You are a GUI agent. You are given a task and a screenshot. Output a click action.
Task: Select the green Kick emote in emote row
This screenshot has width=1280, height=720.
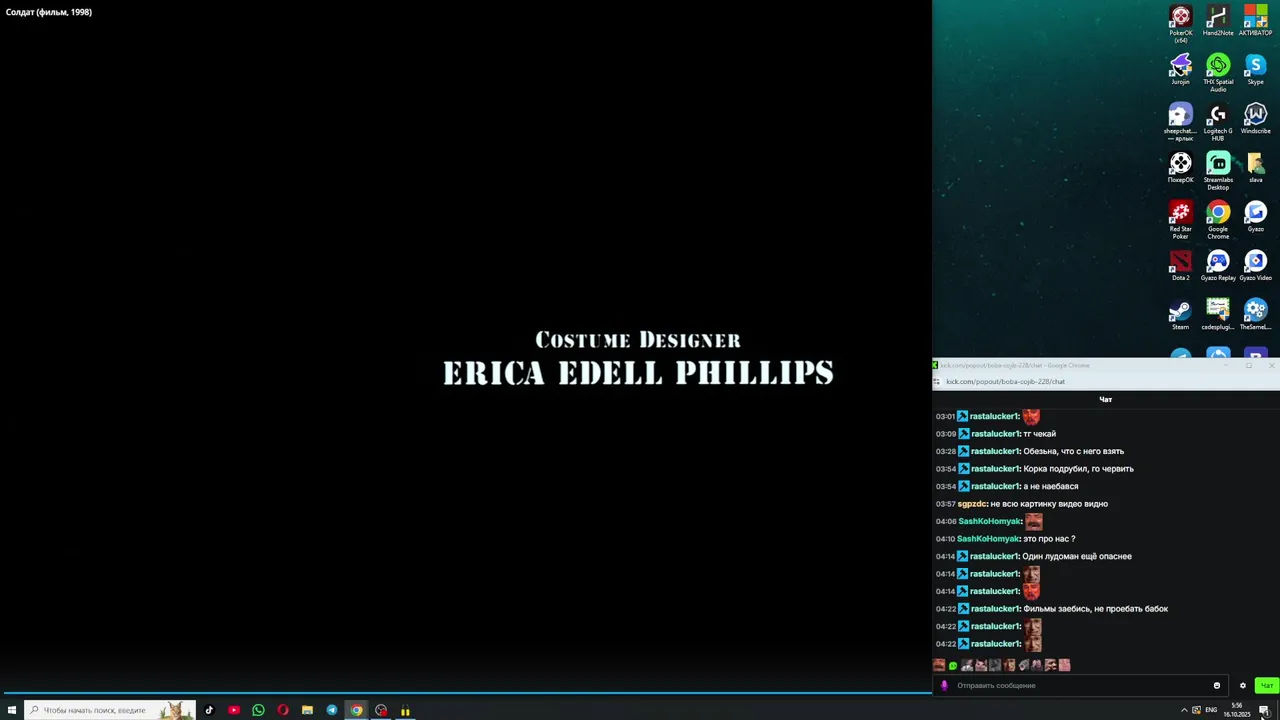point(953,665)
